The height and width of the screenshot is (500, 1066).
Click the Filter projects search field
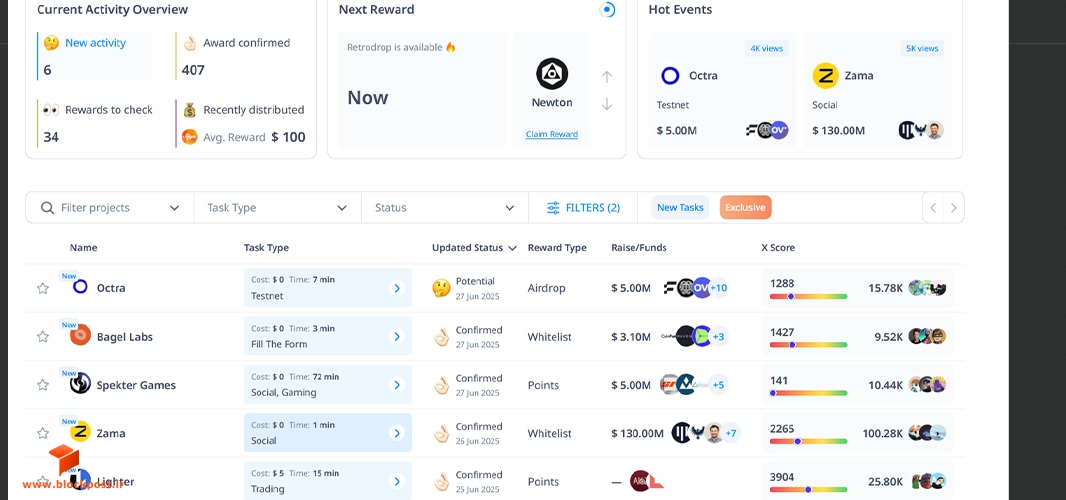pos(109,207)
